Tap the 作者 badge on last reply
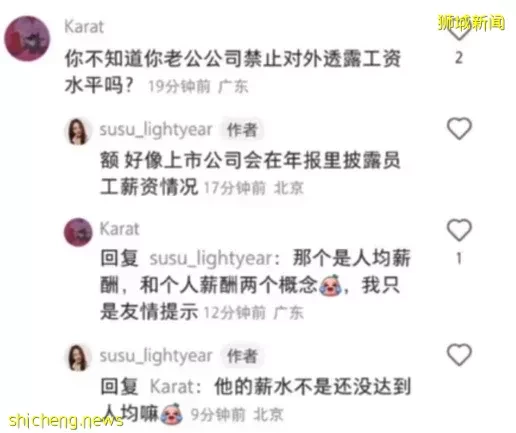The width and height of the screenshot is (516, 433). (242, 356)
